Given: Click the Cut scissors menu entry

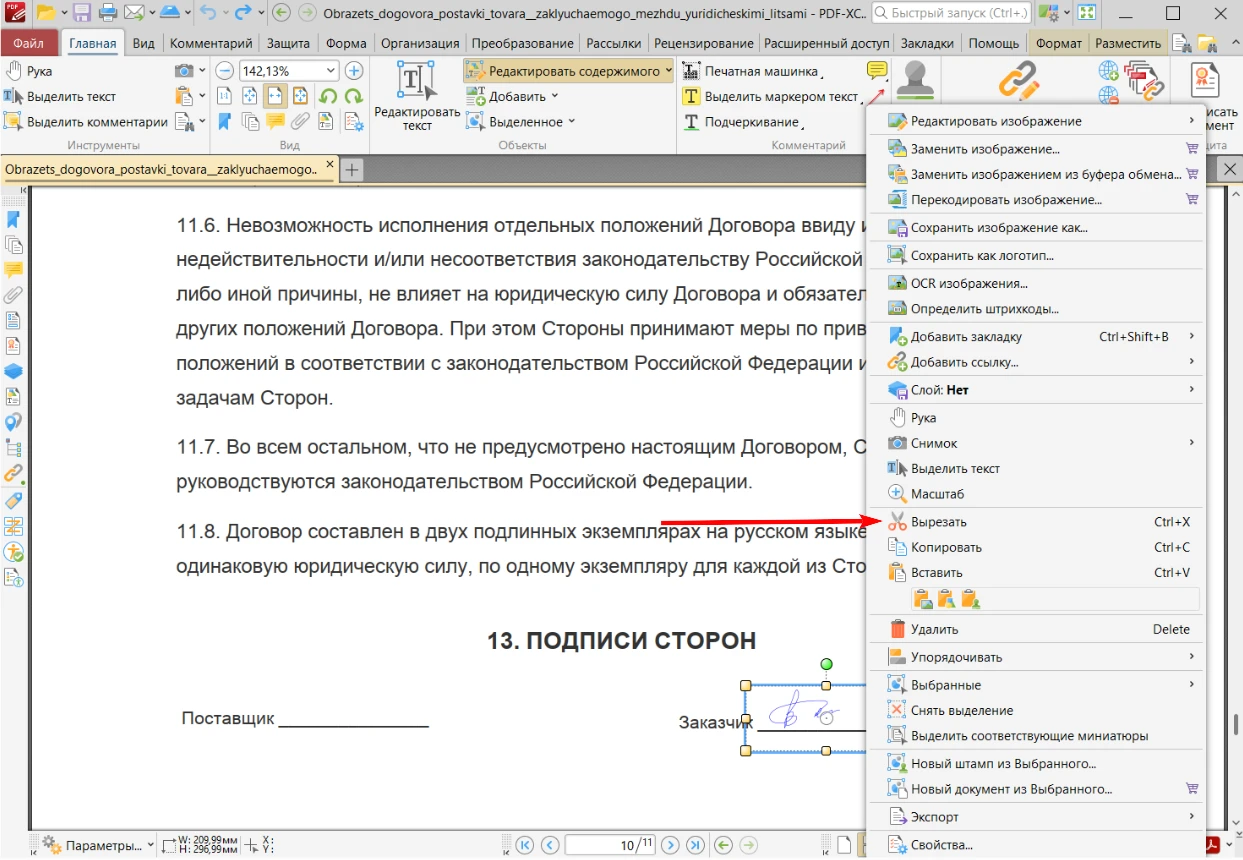Looking at the screenshot, I should 938,522.
